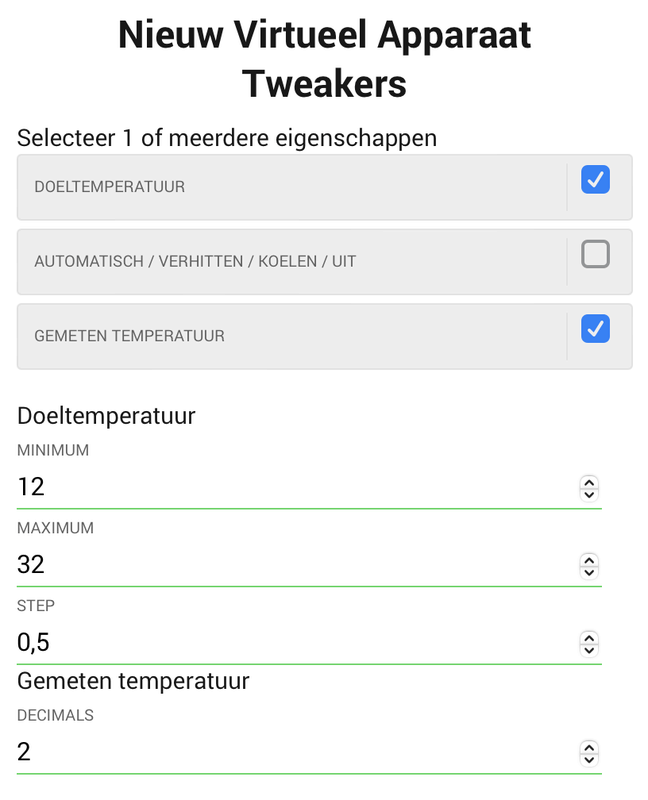The width and height of the screenshot is (648, 800).
Task: Increase Minimum value with up arrow
Action: point(589,482)
